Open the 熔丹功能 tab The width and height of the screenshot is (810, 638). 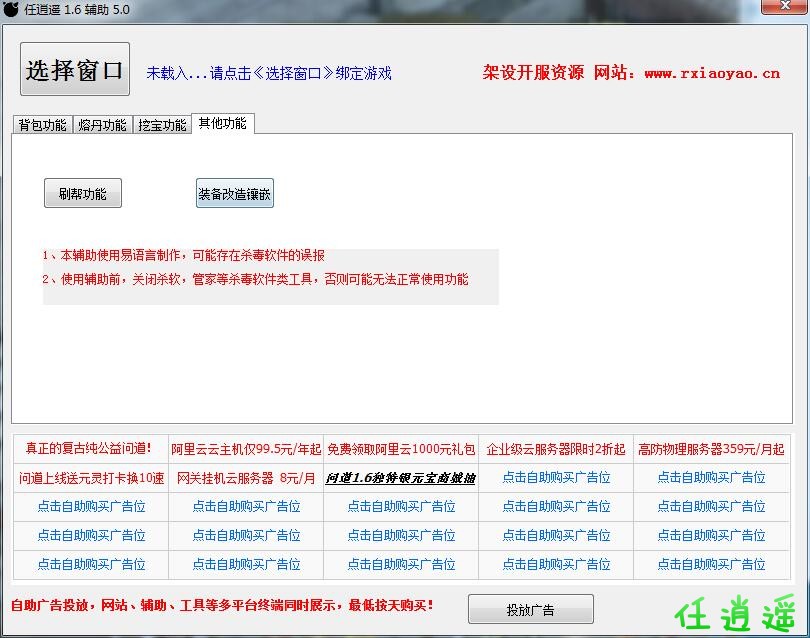click(102, 125)
